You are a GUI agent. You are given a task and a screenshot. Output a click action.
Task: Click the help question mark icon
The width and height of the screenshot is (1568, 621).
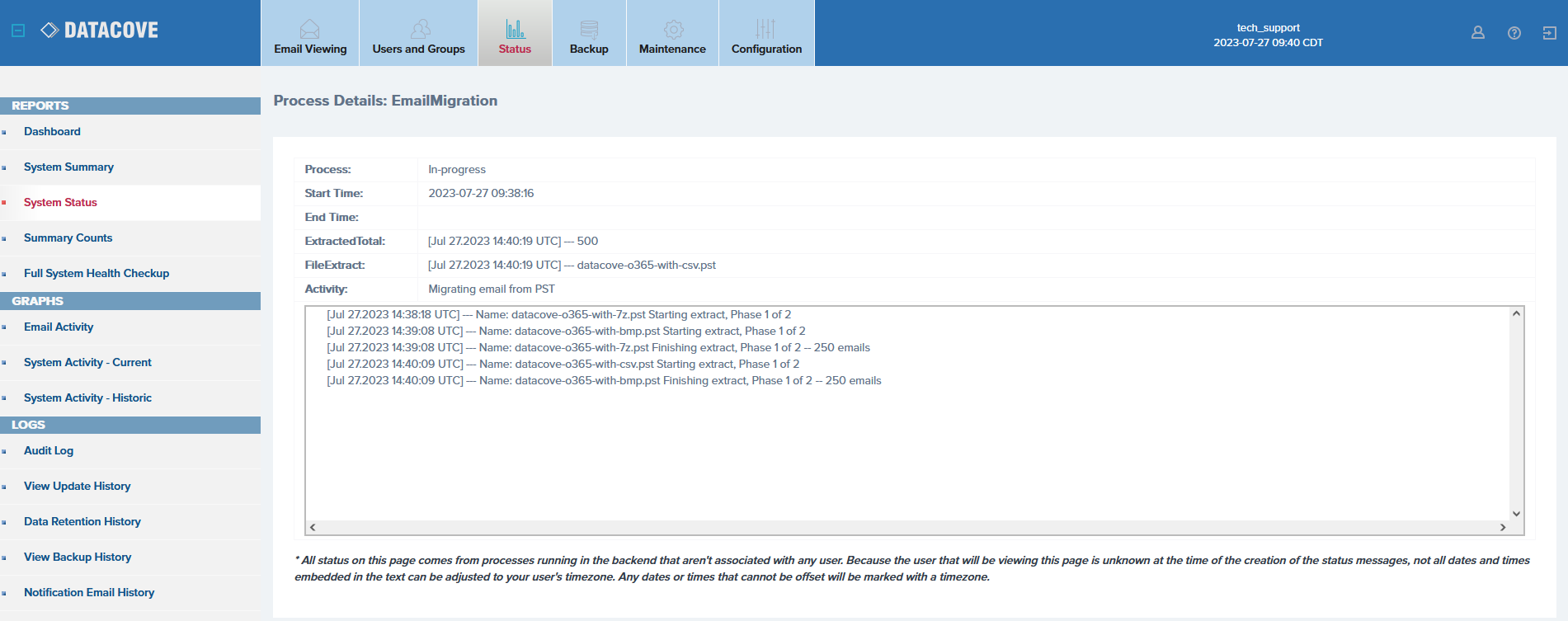click(x=1514, y=33)
